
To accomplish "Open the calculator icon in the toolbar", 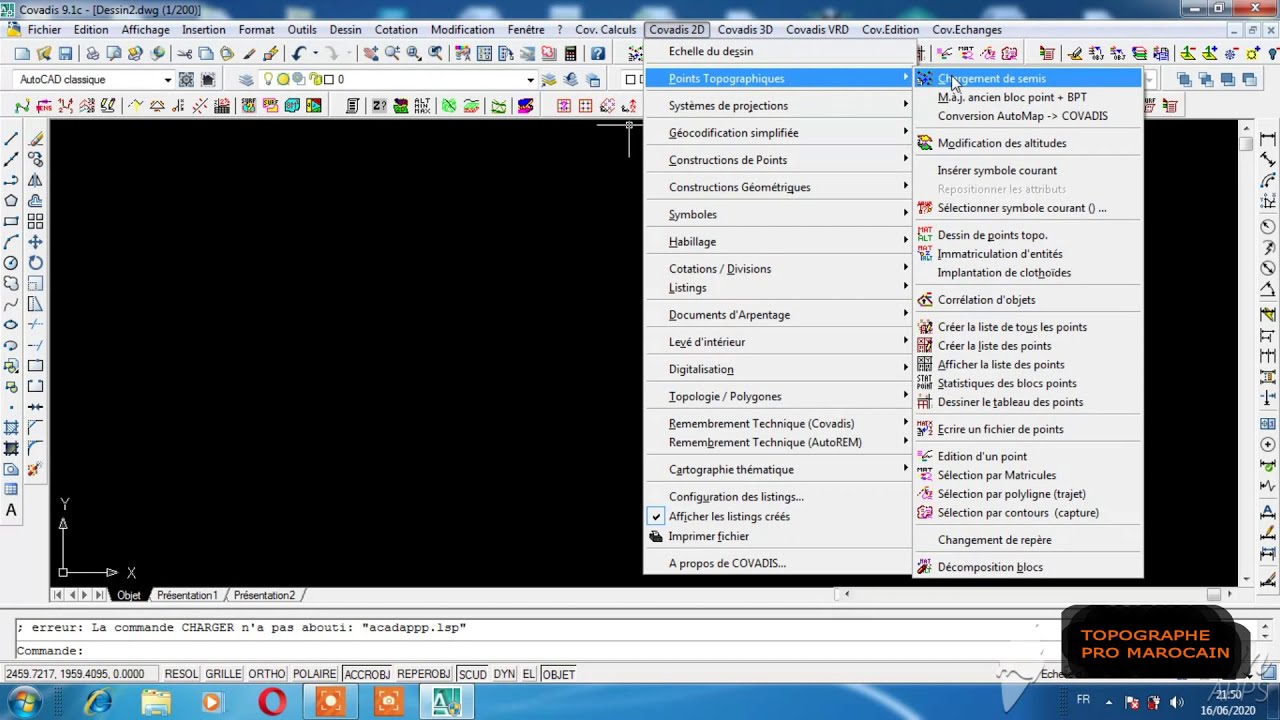I will [x=570, y=53].
